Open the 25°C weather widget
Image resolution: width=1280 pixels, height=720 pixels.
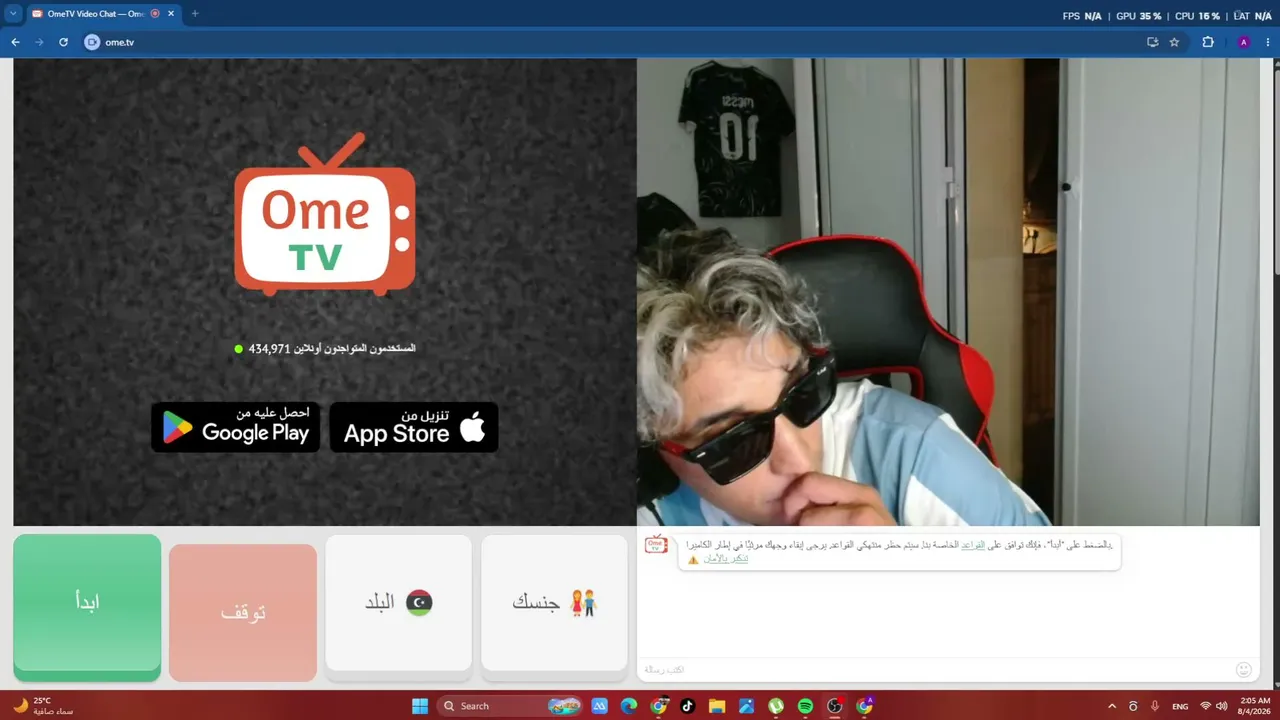pos(43,706)
